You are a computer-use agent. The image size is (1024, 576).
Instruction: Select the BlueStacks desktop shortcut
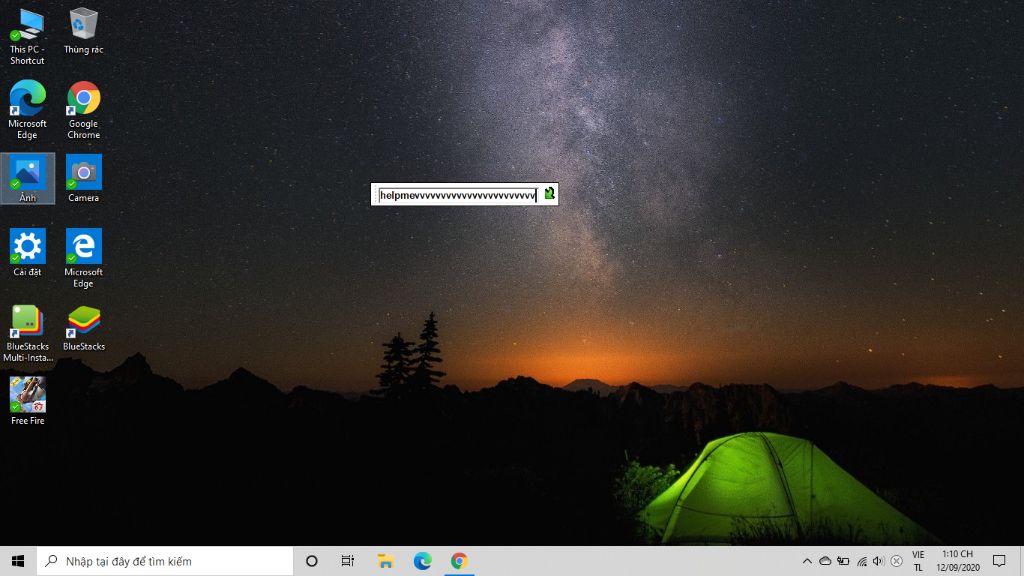pos(84,328)
